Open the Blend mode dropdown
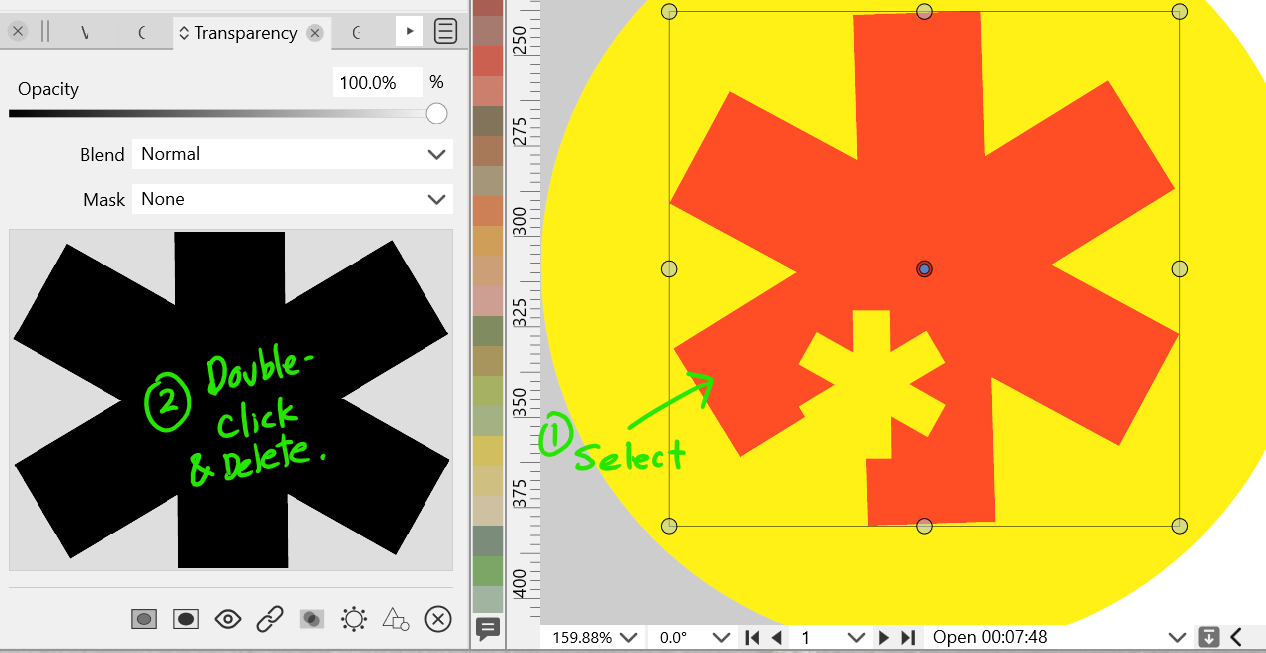Image resolution: width=1266 pixels, height=653 pixels. coord(292,154)
